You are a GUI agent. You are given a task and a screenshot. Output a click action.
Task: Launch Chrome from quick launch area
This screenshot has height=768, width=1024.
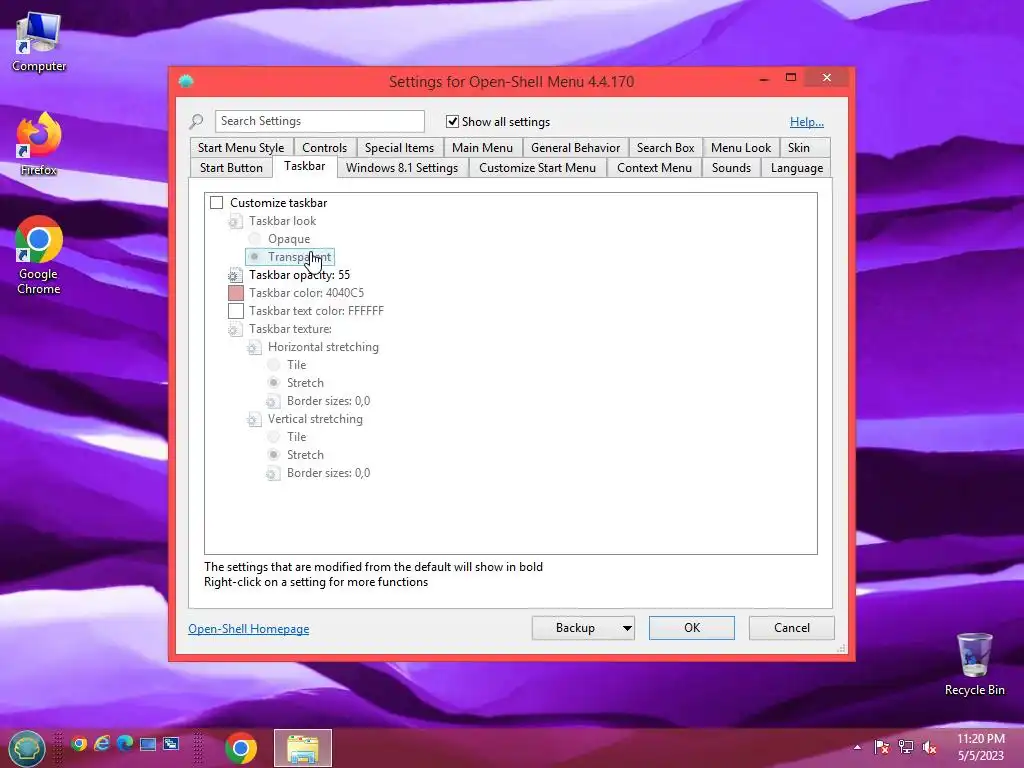(x=79, y=744)
